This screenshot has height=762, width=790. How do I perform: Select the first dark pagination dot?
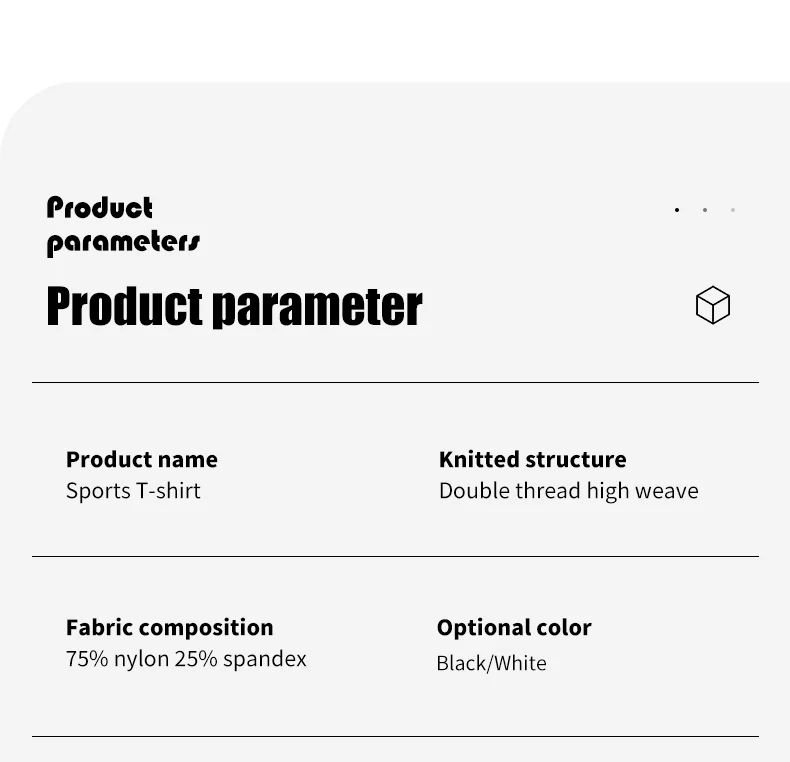coord(677,210)
